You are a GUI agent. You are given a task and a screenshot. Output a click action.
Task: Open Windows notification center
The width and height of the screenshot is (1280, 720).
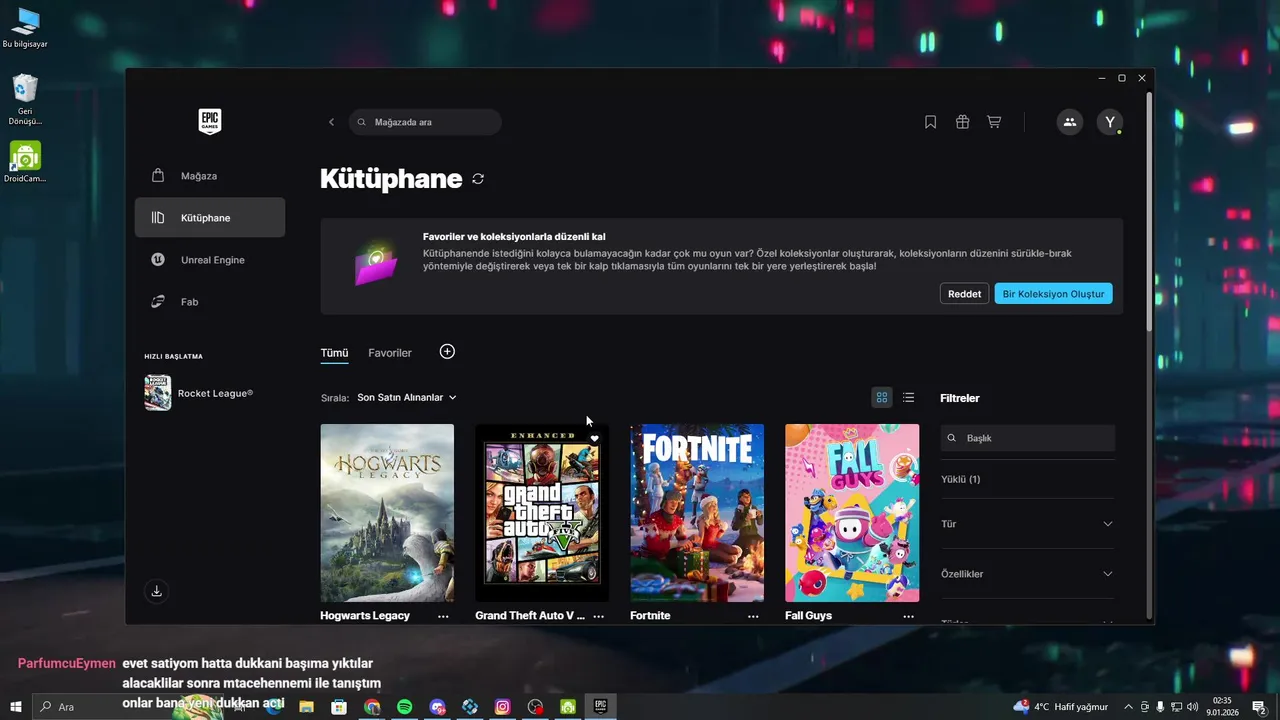(x=1259, y=707)
